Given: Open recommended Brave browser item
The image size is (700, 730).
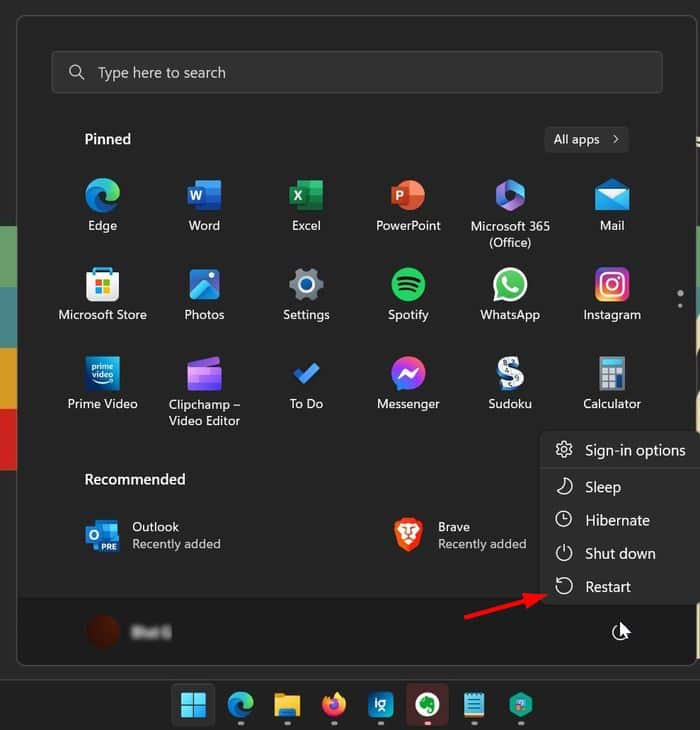Looking at the screenshot, I should (x=460, y=535).
